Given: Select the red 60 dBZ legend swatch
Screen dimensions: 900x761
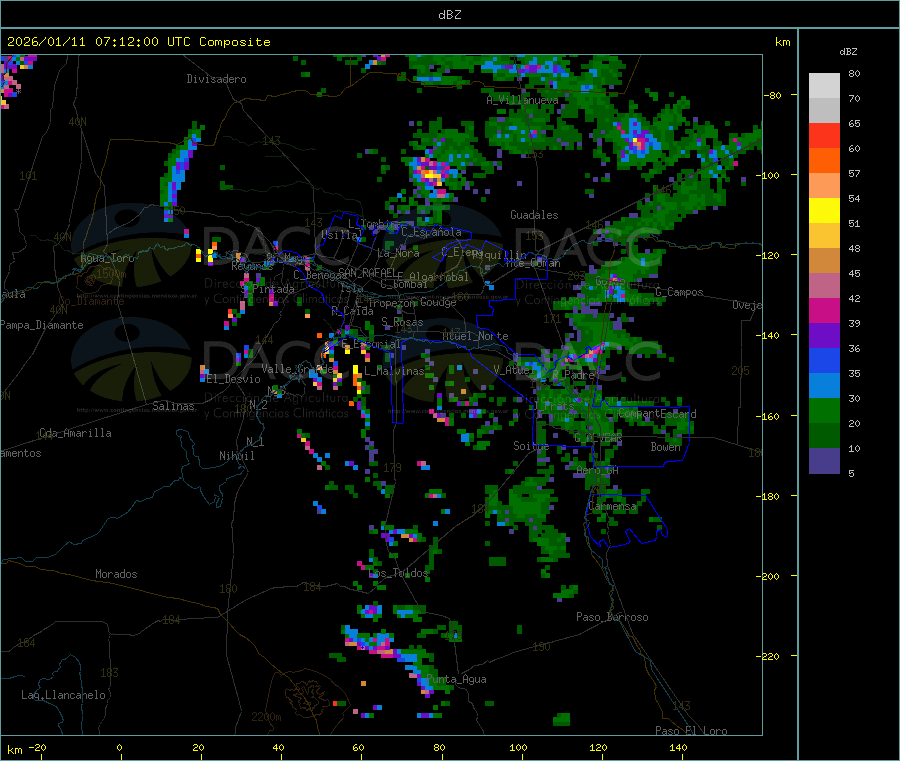Looking at the screenshot, I should 824,135.
